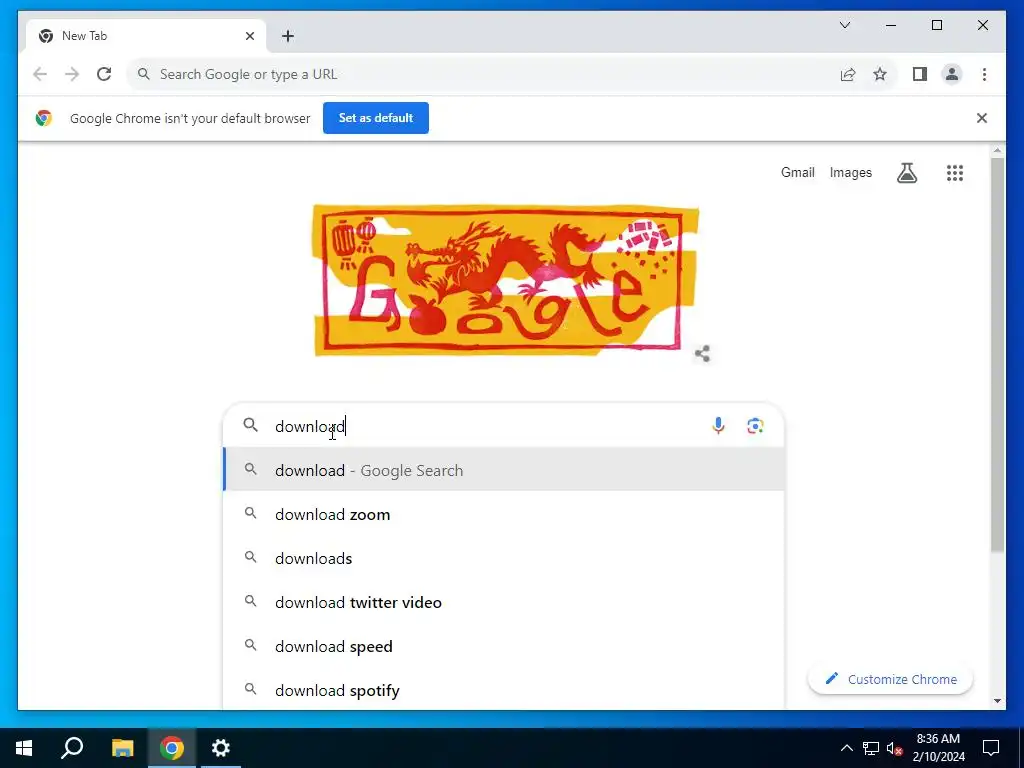This screenshot has width=1024, height=768.
Task: Pick 'download zoom' suggestion
Action: (504, 515)
